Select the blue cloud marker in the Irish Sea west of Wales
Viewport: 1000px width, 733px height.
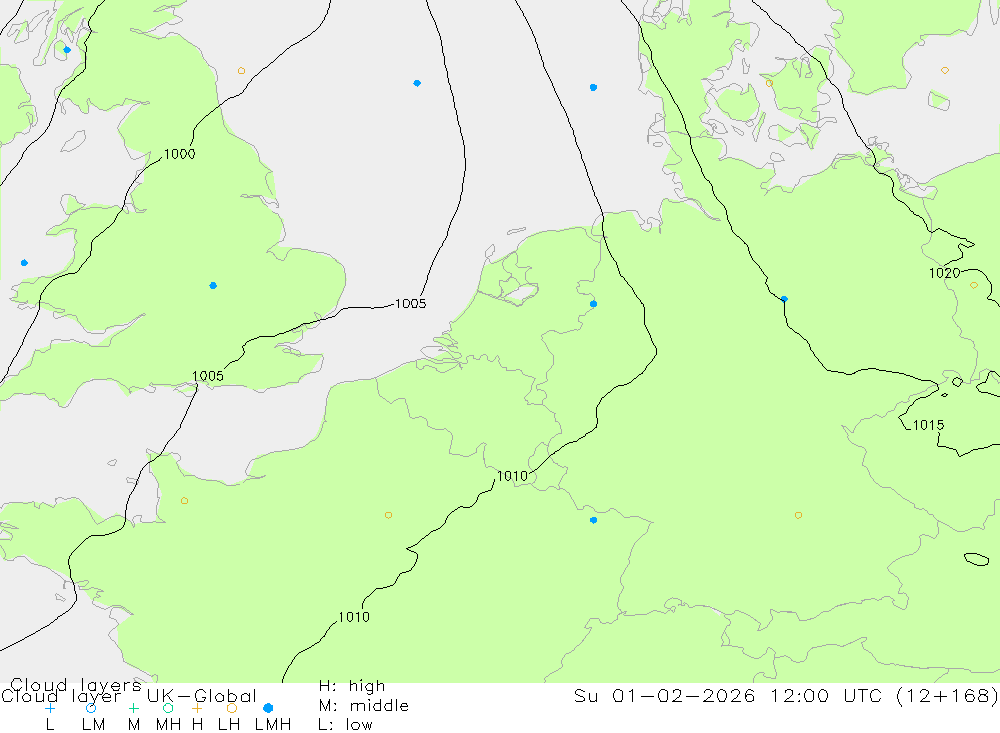[x=24, y=263]
